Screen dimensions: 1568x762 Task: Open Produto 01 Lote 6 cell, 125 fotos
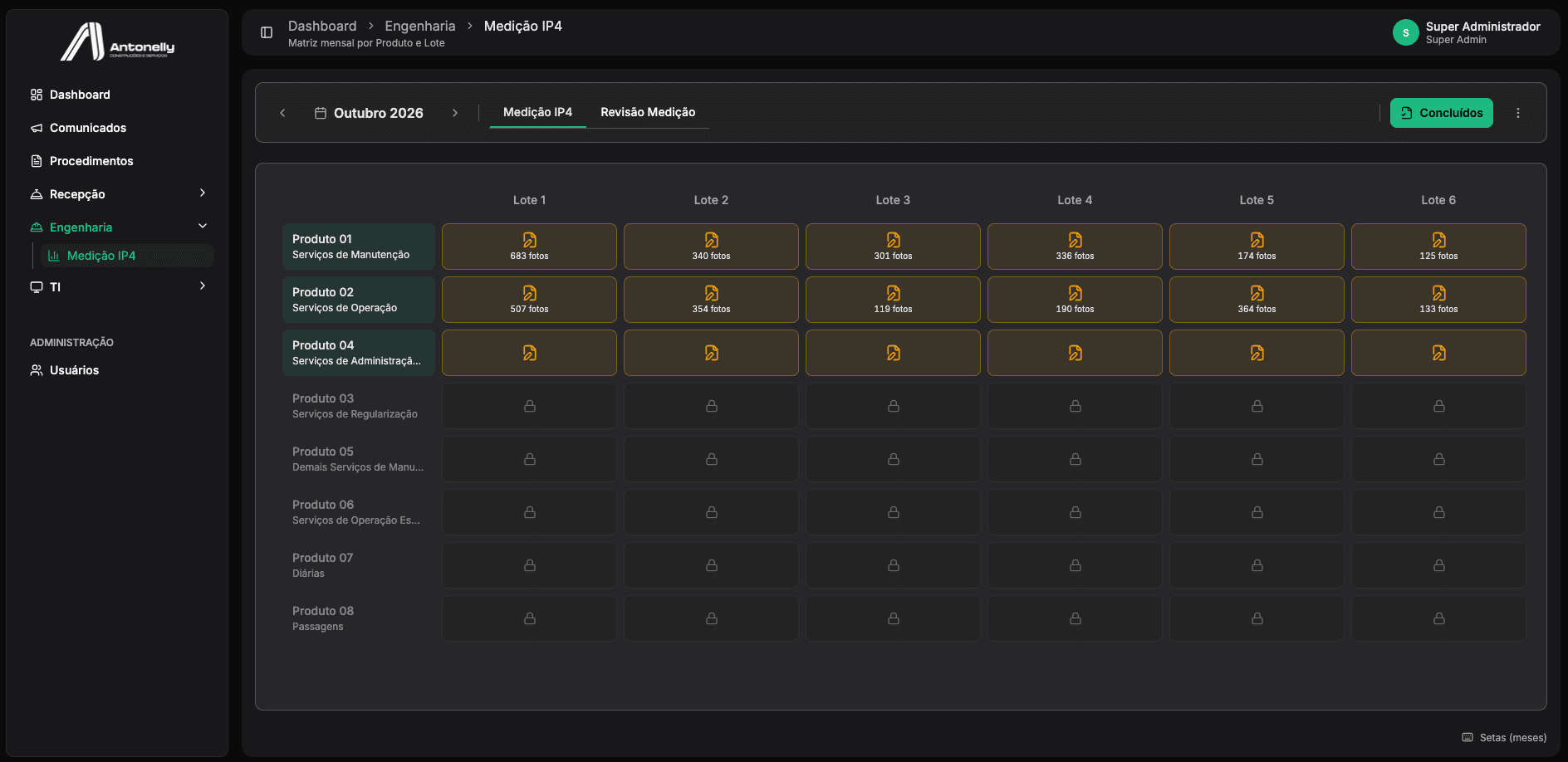coord(1438,247)
